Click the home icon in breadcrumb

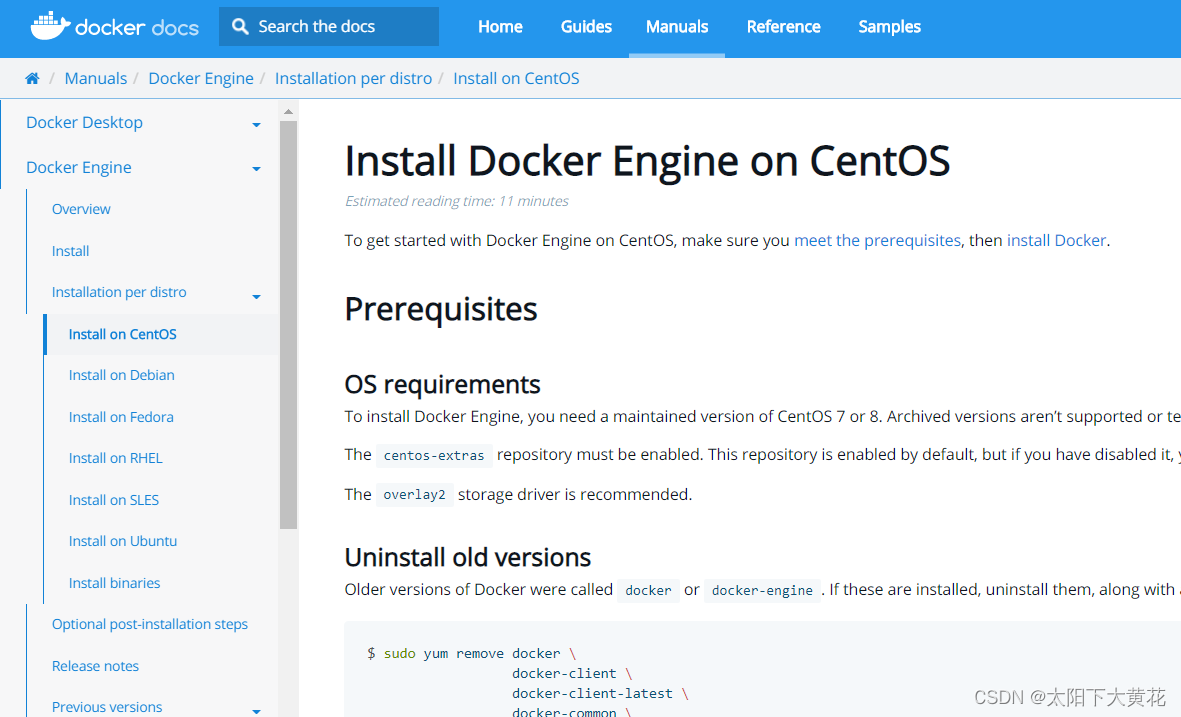coord(32,78)
